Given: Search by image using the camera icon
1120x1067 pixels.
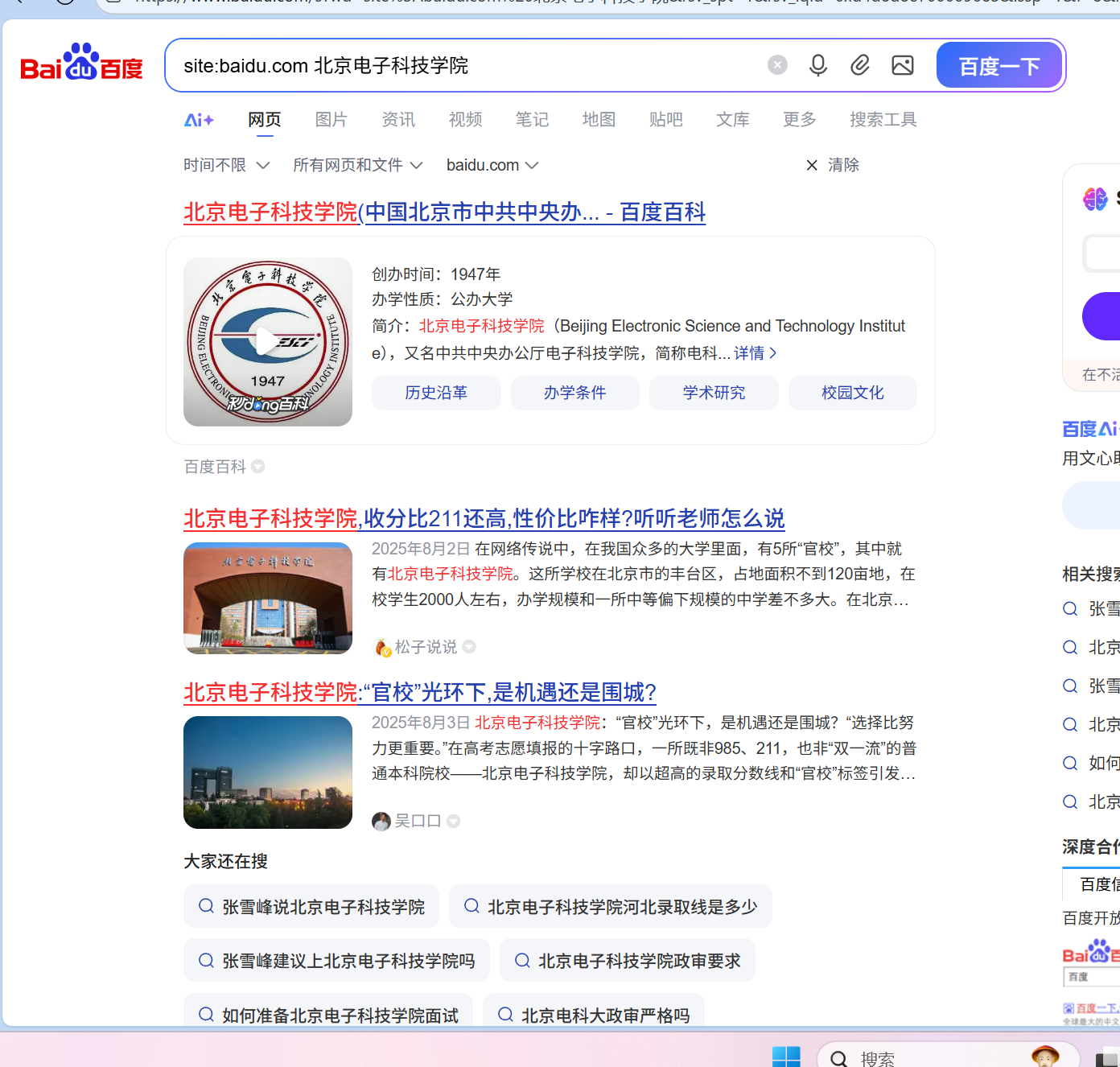Looking at the screenshot, I should point(902,65).
